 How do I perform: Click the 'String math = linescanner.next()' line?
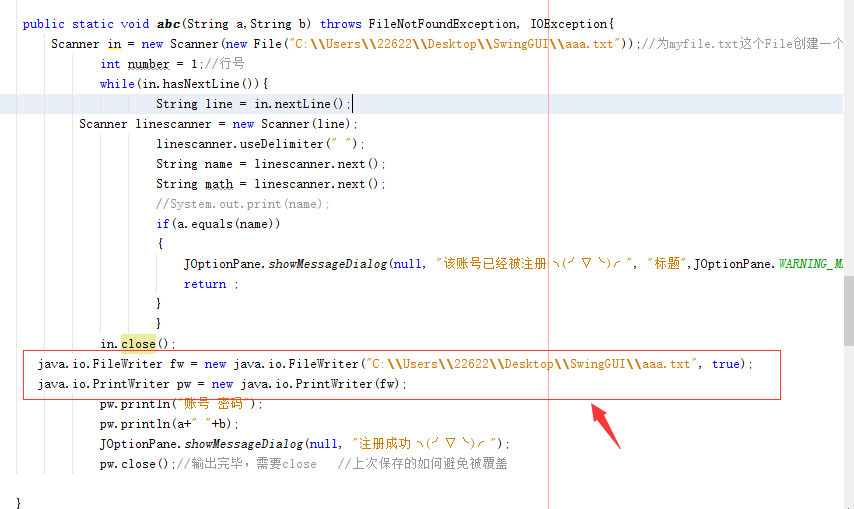pos(271,184)
